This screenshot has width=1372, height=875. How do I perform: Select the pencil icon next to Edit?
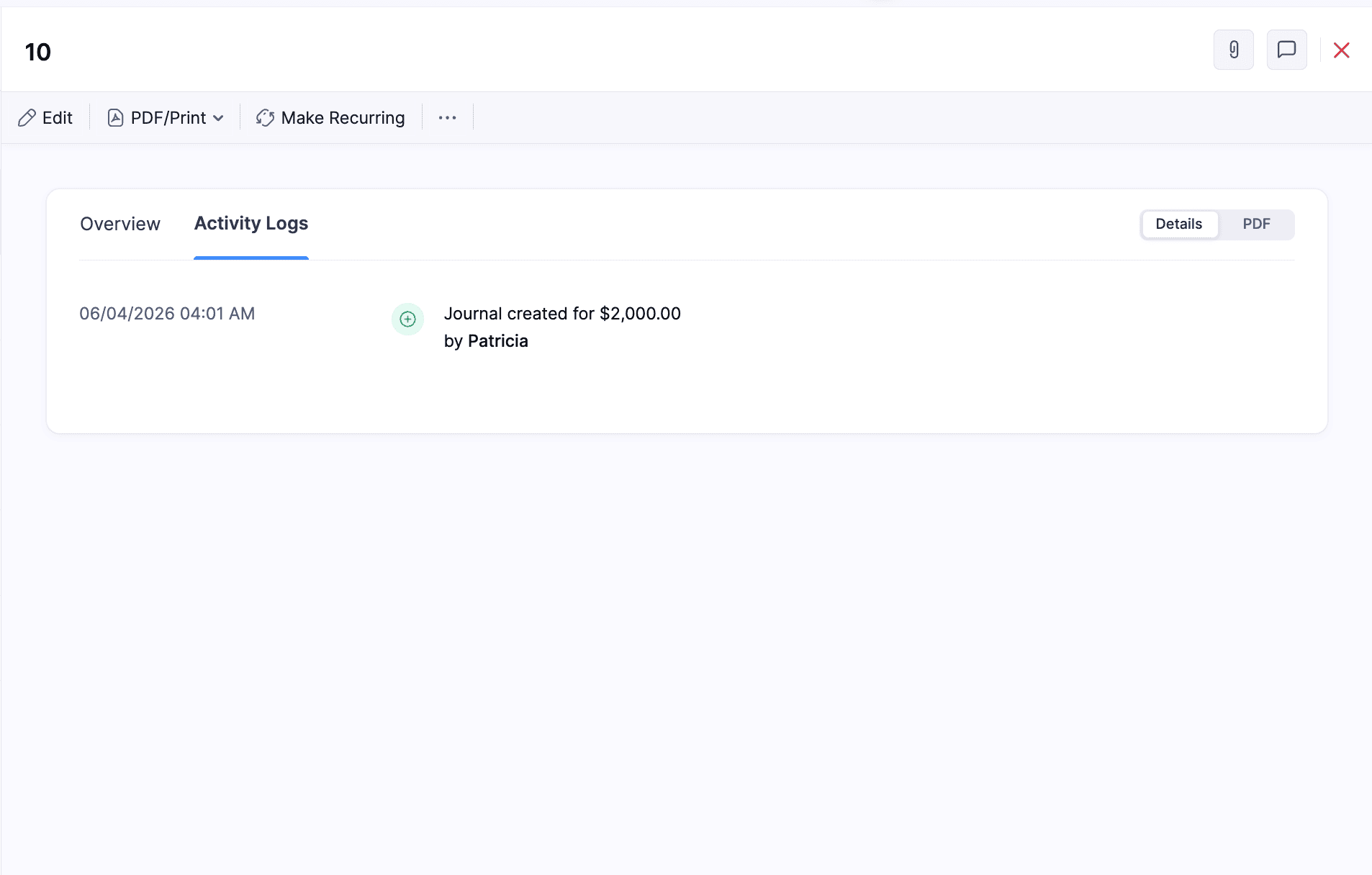click(28, 117)
